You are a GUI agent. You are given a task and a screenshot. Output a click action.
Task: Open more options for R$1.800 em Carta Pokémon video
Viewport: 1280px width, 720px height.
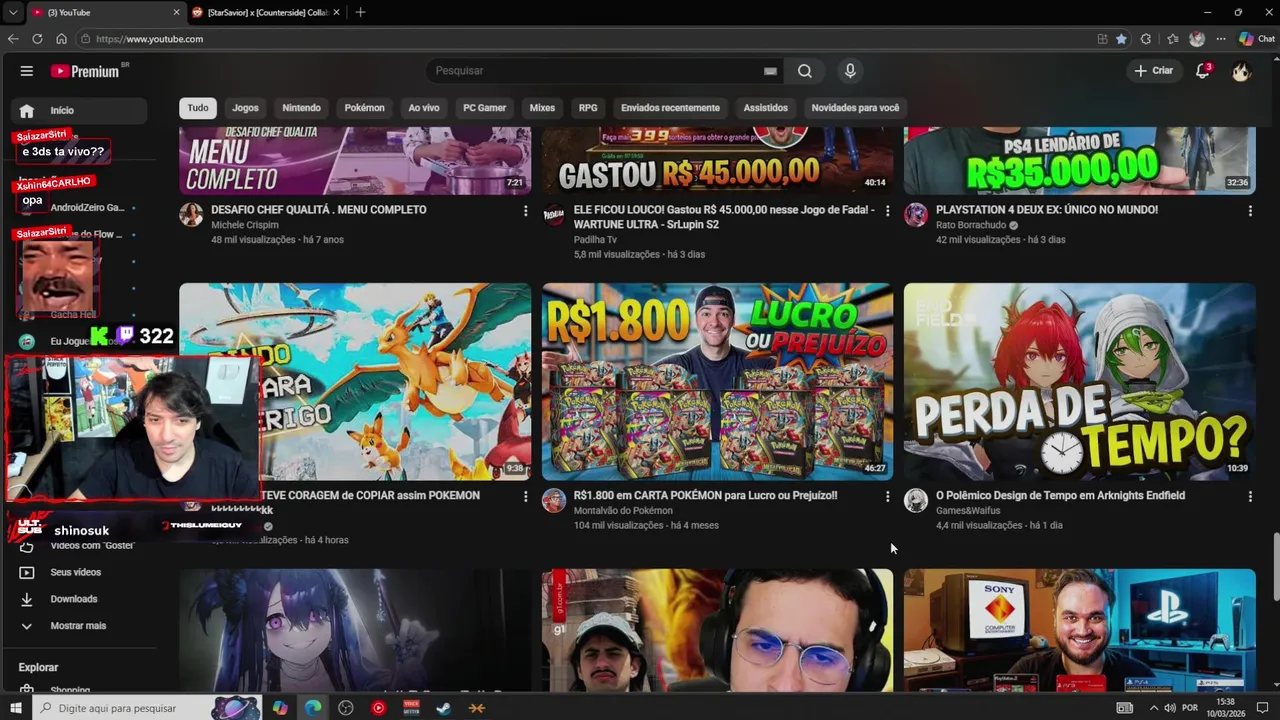click(x=887, y=497)
